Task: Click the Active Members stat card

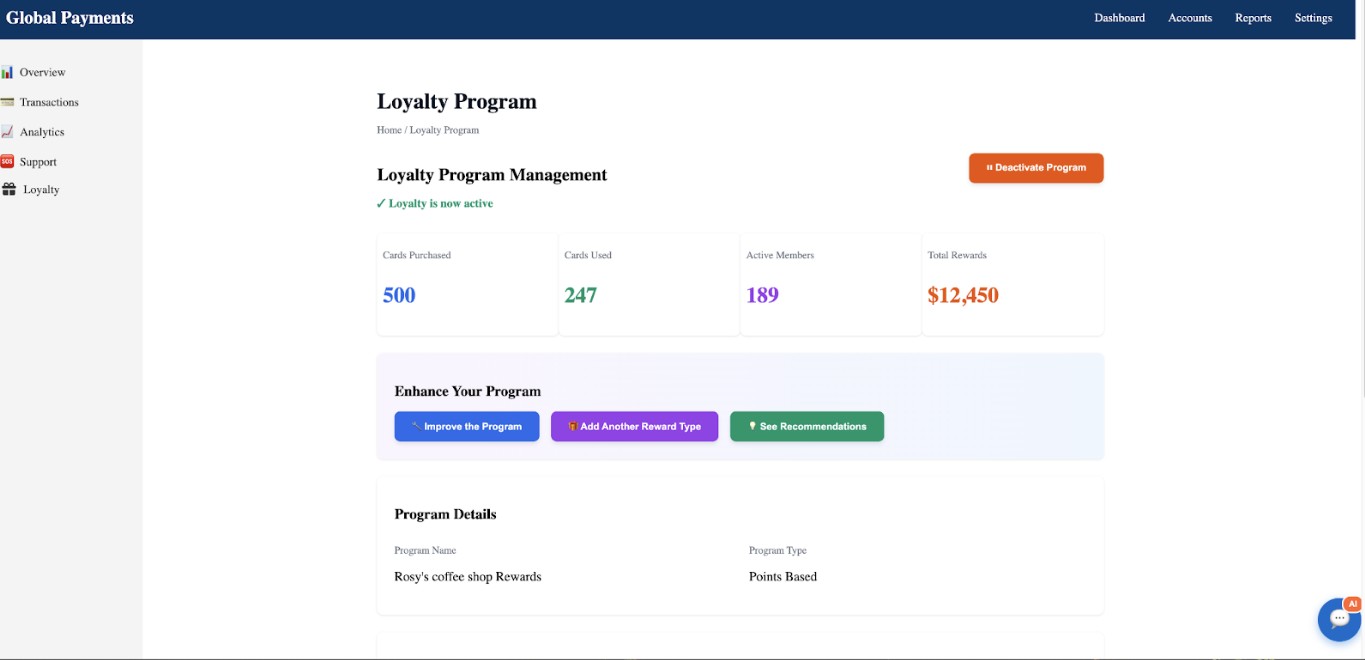Action: pyautogui.click(x=830, y=285)
